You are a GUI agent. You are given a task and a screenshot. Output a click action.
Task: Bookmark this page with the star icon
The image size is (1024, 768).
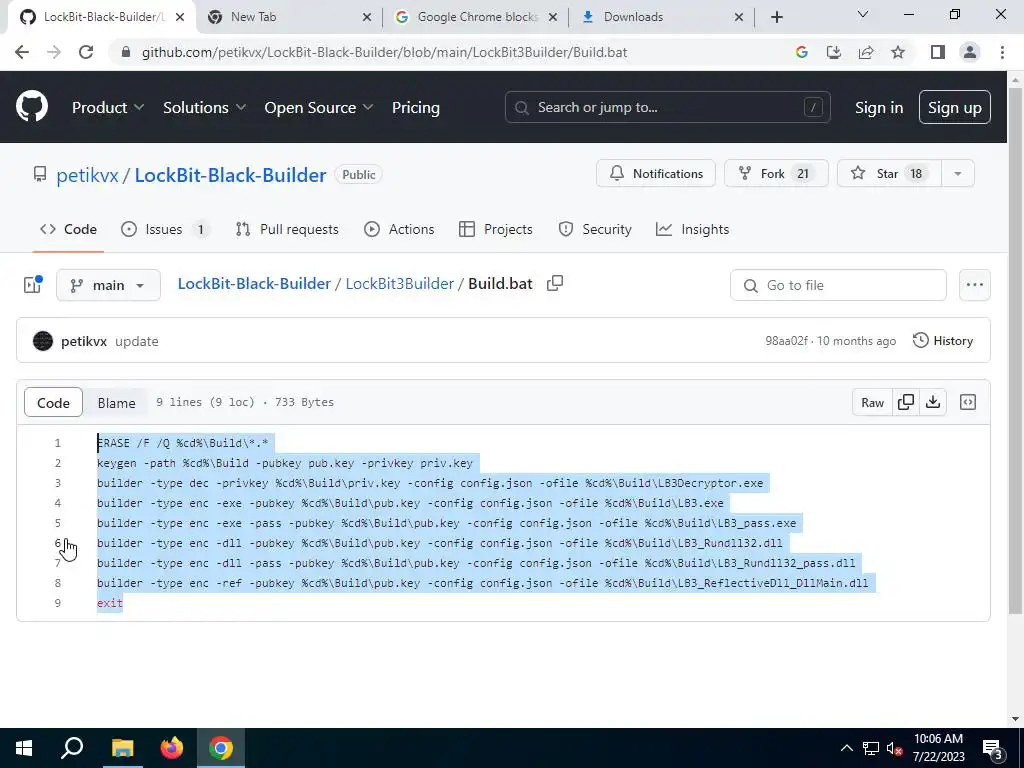898,52
